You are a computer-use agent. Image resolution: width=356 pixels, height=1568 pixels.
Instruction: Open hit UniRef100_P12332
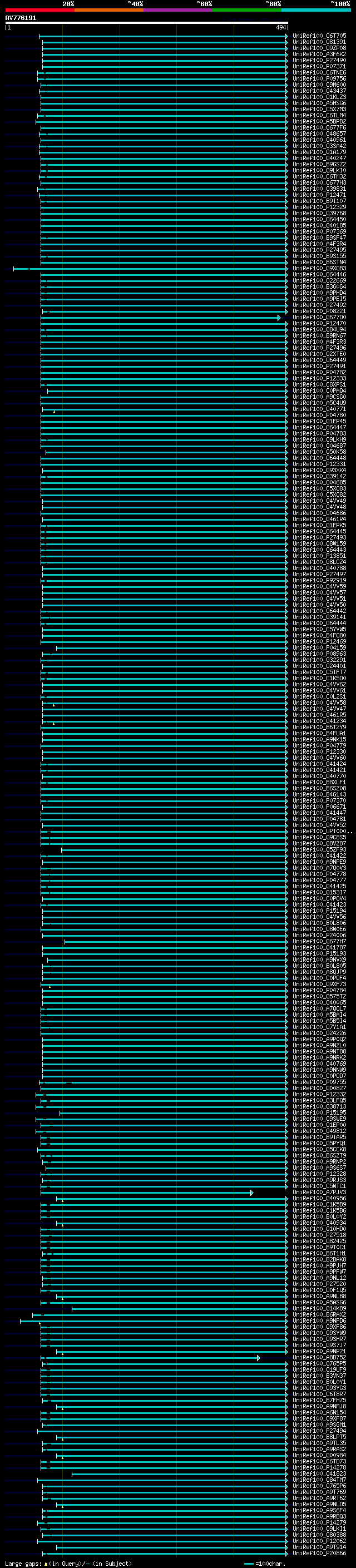319,1094
